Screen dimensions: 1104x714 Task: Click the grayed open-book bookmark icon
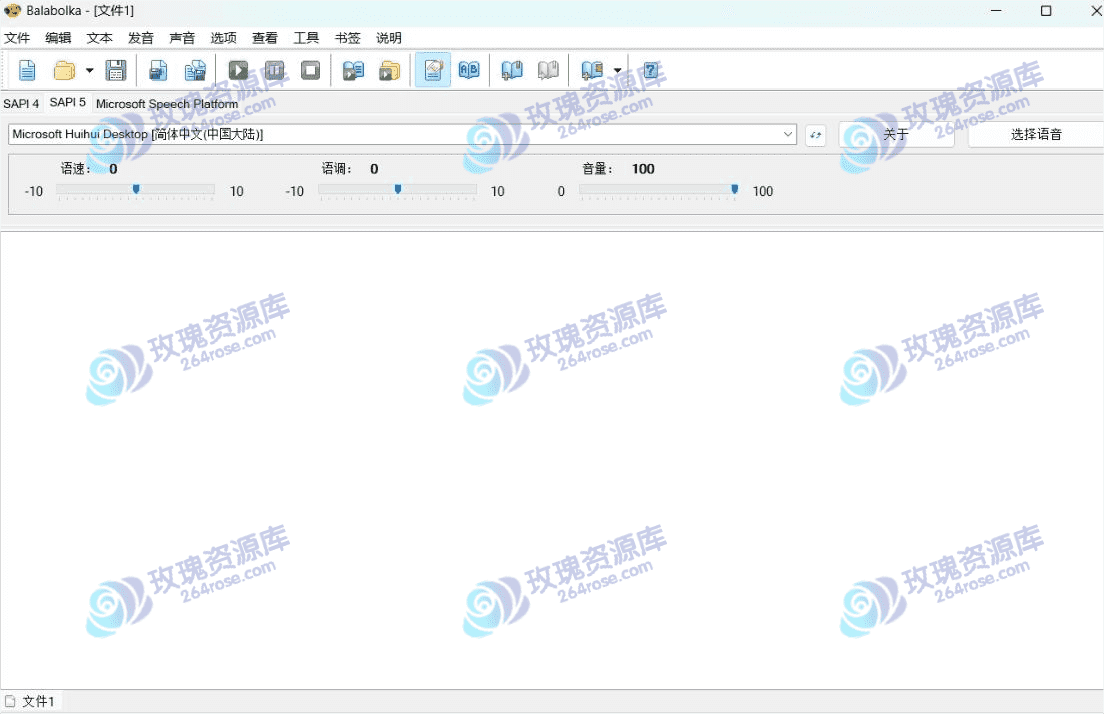click(x=548, y=70)
